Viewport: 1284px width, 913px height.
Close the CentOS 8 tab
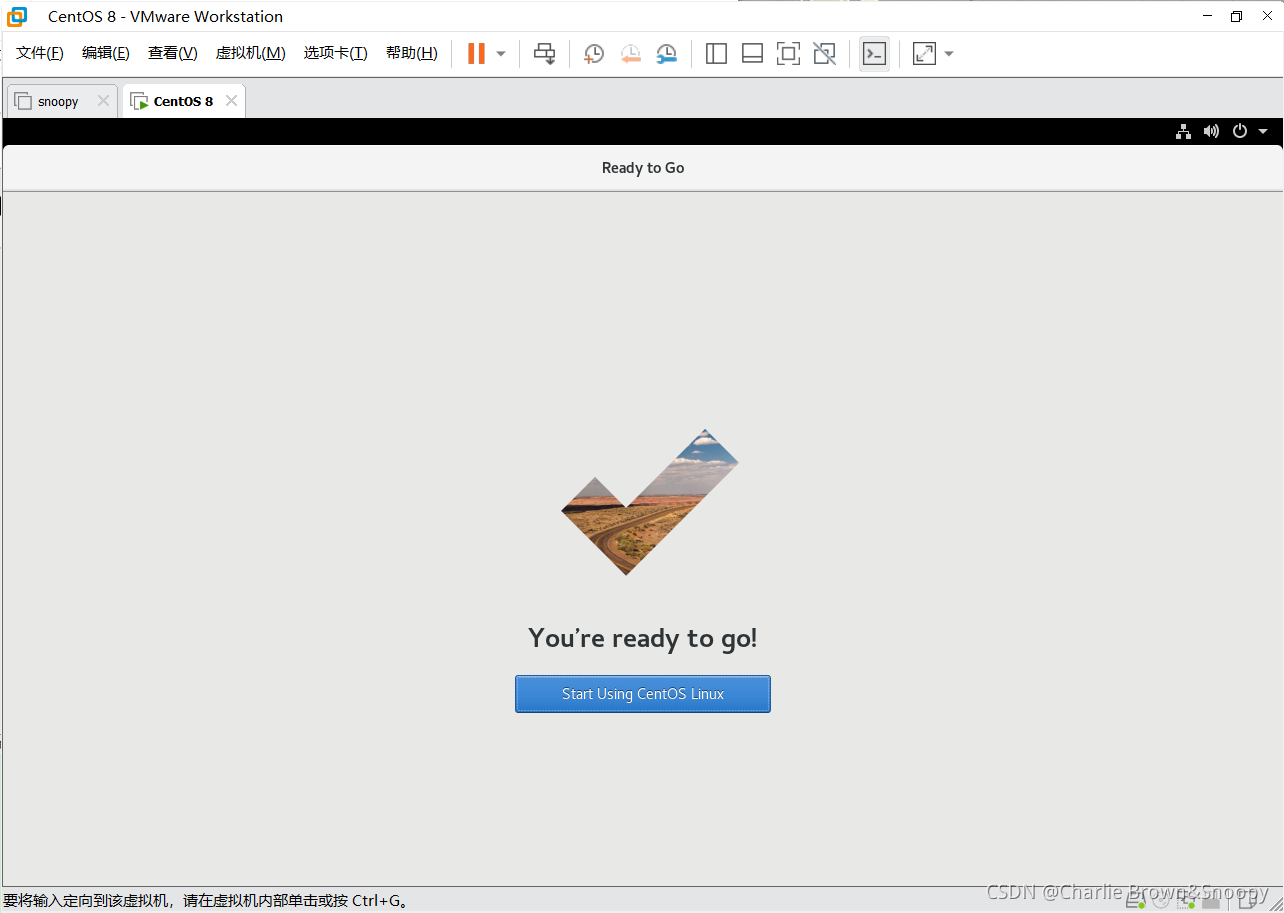[231, 101]
